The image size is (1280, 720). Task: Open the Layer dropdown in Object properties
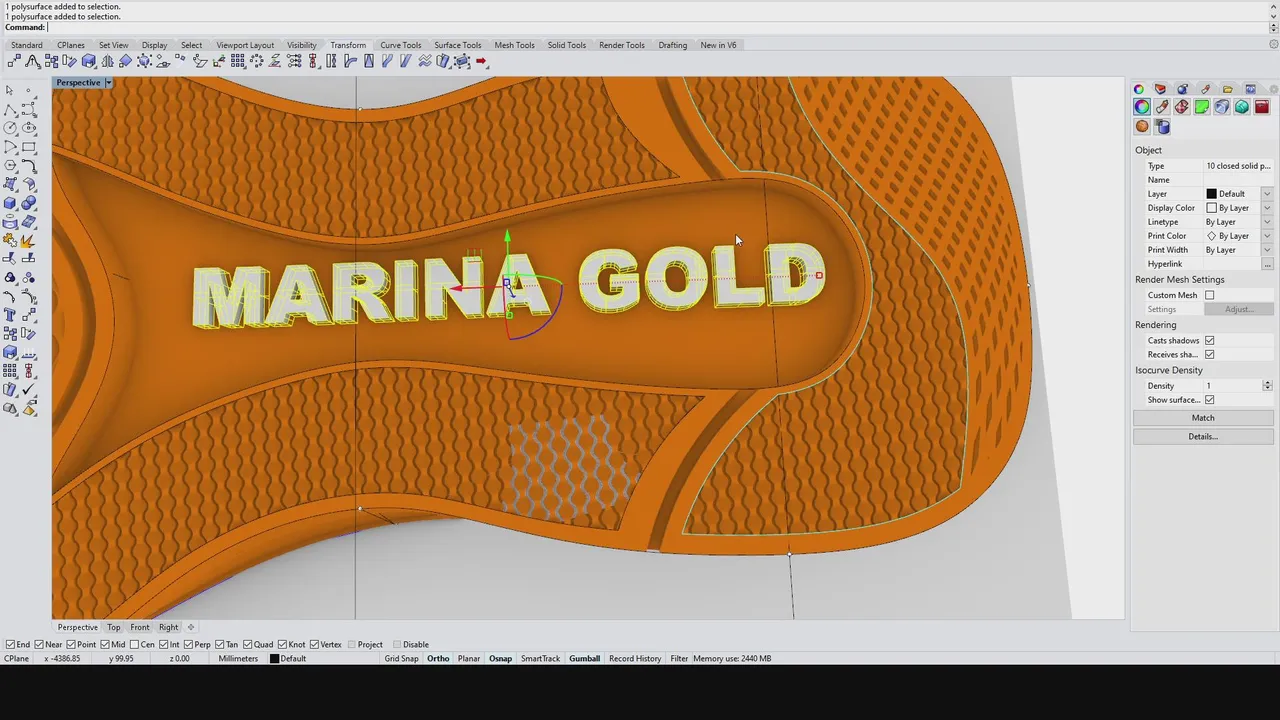[1267, 194]
